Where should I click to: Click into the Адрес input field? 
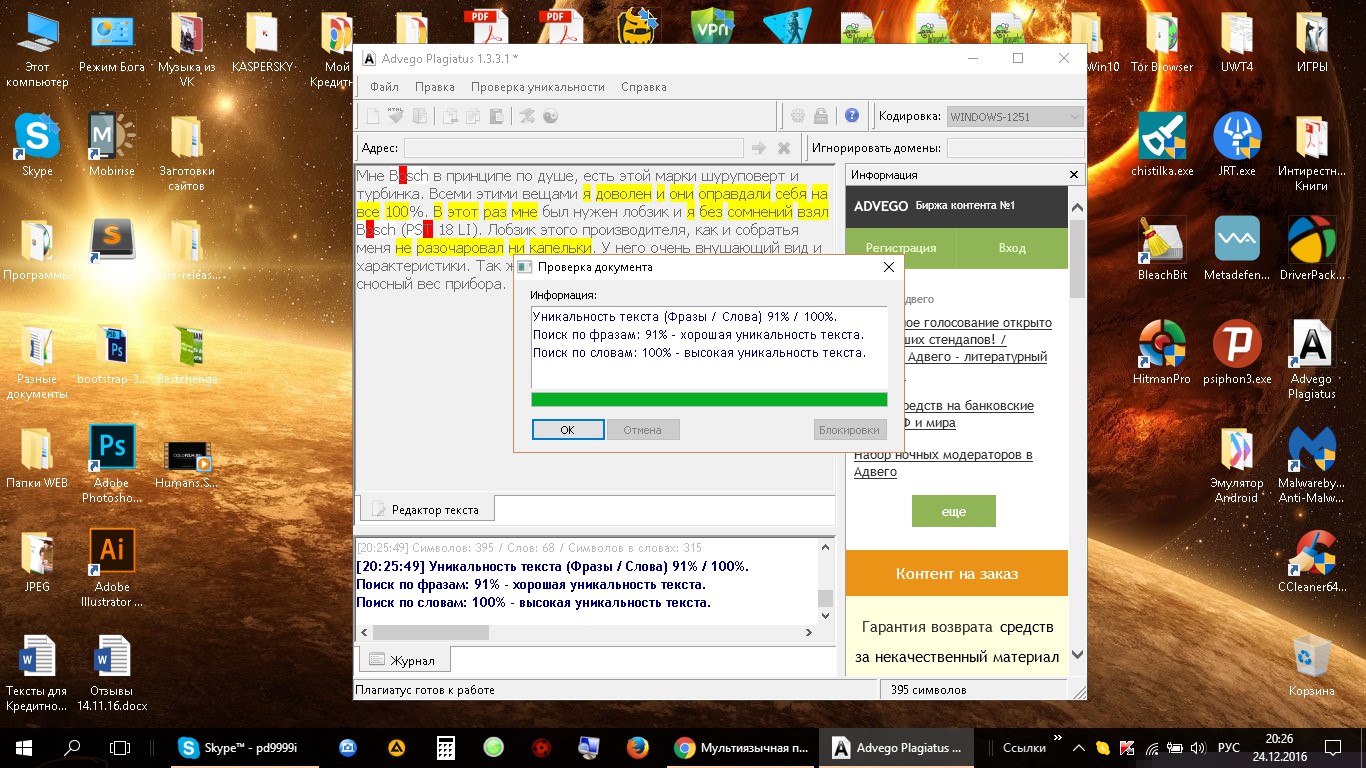coord(574,148)
